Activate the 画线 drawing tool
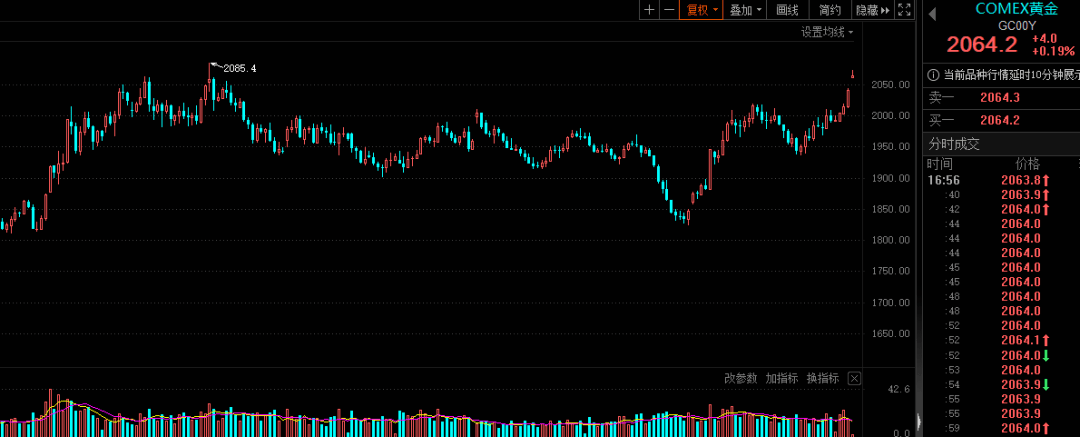 (x=787, y=10)
